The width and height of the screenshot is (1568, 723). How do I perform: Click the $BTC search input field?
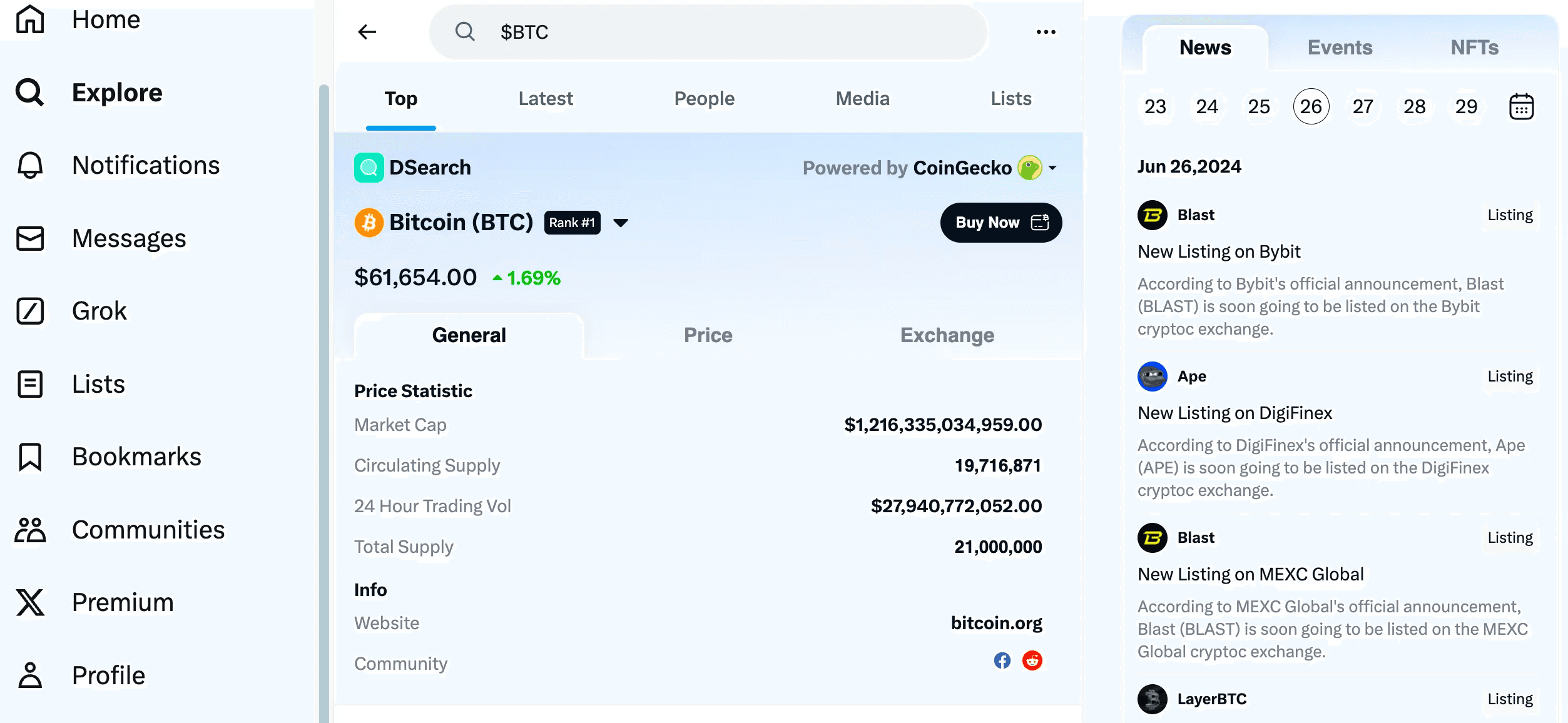707,32
